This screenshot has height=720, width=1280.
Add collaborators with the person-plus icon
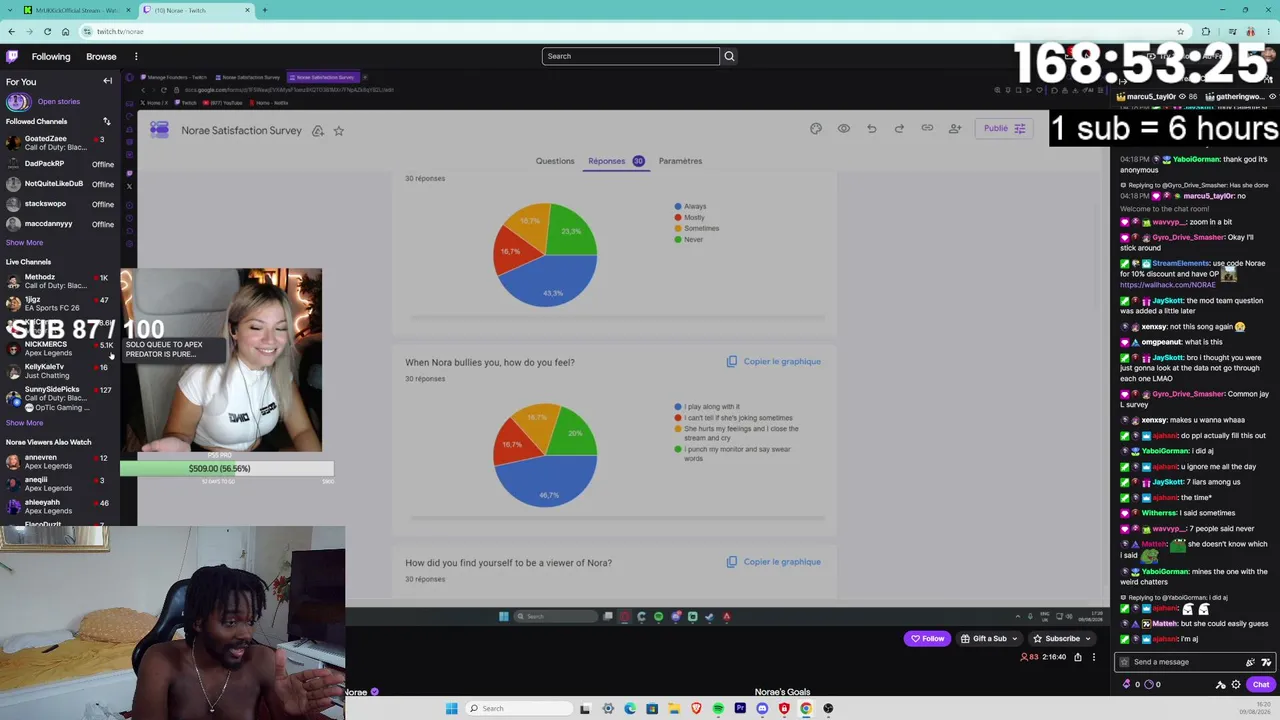(x=955, y=128)
